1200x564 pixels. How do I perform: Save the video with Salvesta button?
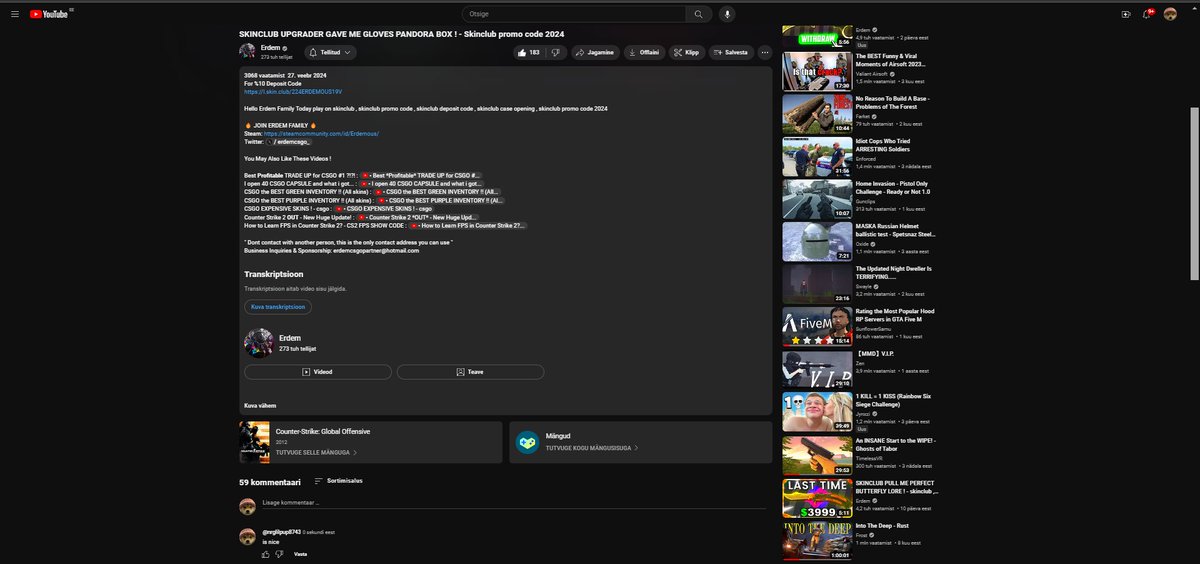pyautogui.click(x=731, y=52)
